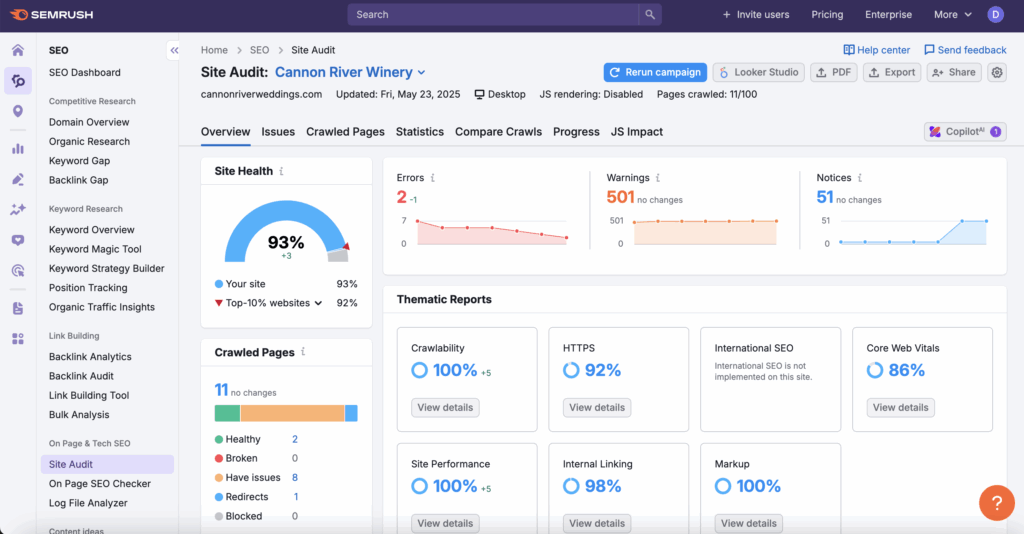Click Errors info icon
The width and height of the screenshot is (1024, 534).
pyautogui.click(x=432, y=178)
